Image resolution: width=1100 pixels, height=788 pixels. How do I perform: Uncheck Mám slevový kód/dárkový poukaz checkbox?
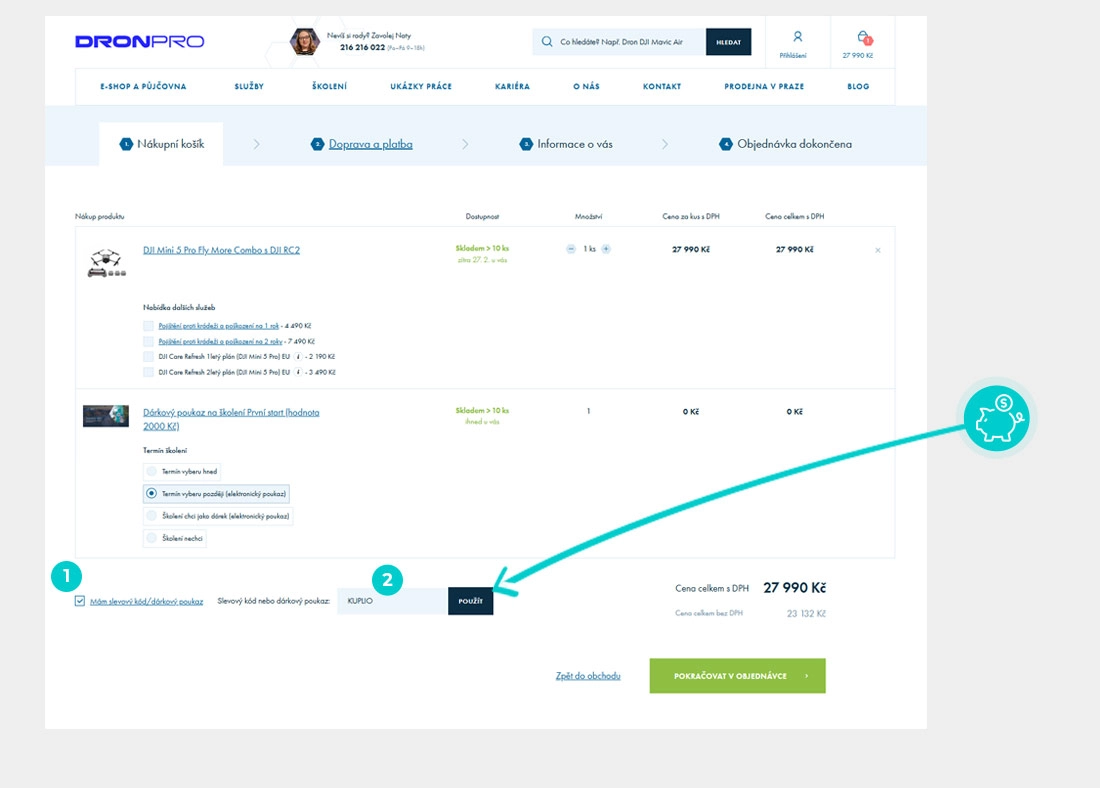(x=80, y=601)
